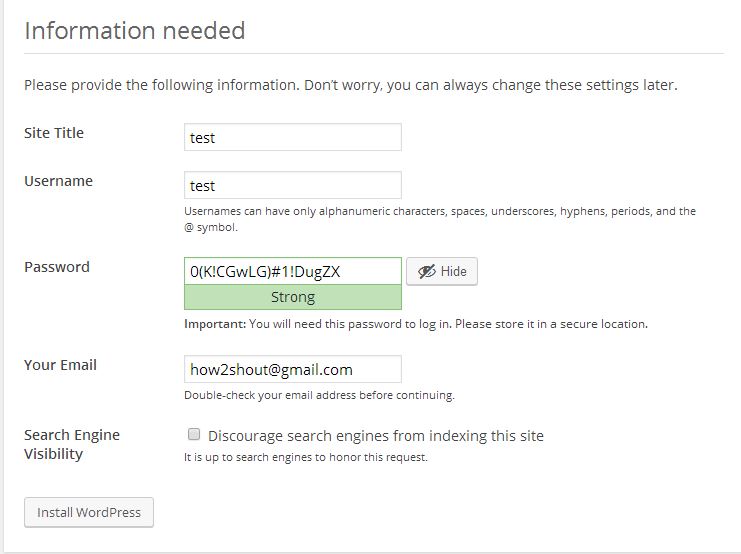Select the Password field with generated password
This screenshot has height=554, width=741.
click(293, 271)
